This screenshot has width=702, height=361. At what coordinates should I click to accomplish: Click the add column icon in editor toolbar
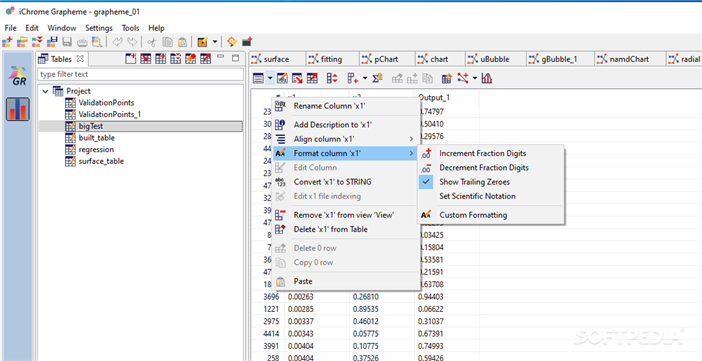click(x=353, y=79)
